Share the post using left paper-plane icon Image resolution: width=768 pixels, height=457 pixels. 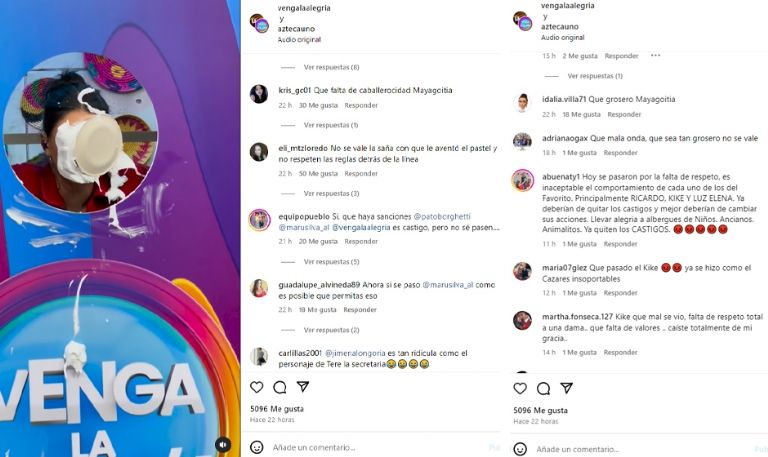coord(303,387)
